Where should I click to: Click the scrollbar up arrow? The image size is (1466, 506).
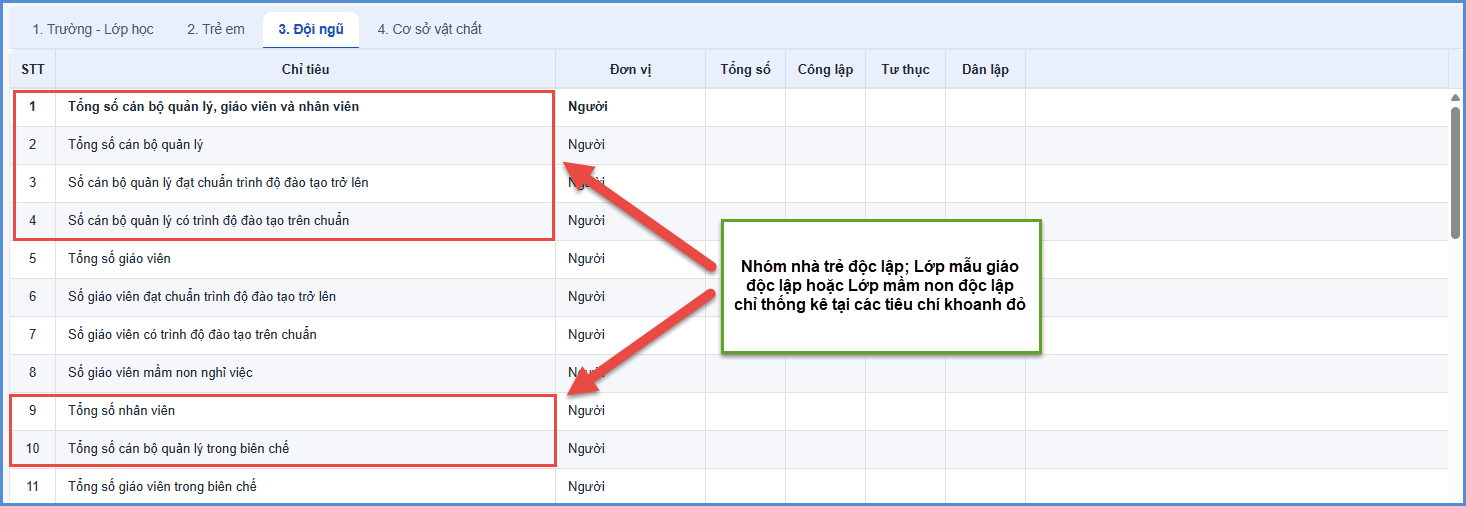[1456, 97]
